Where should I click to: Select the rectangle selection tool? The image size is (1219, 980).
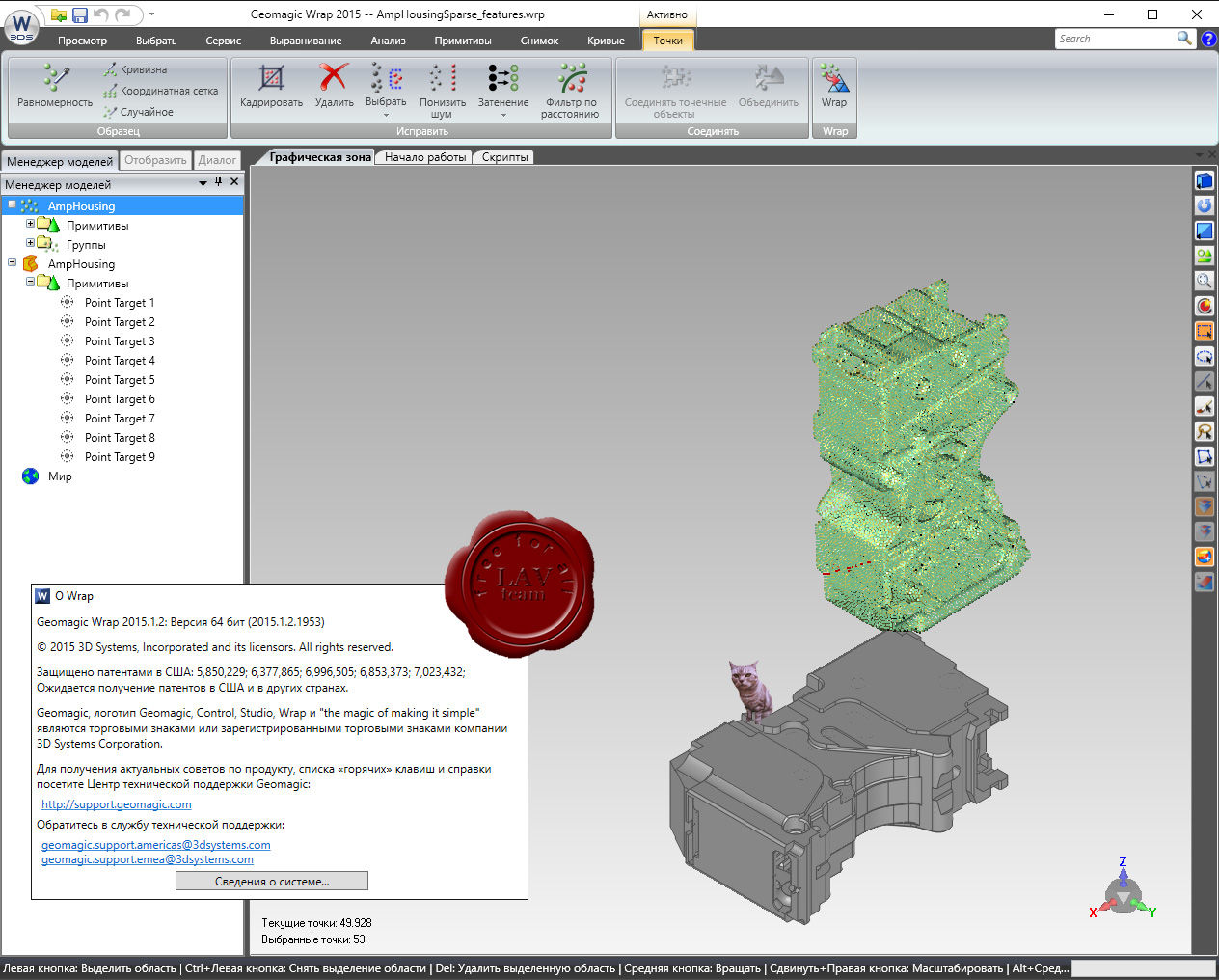coord(1205,331)
